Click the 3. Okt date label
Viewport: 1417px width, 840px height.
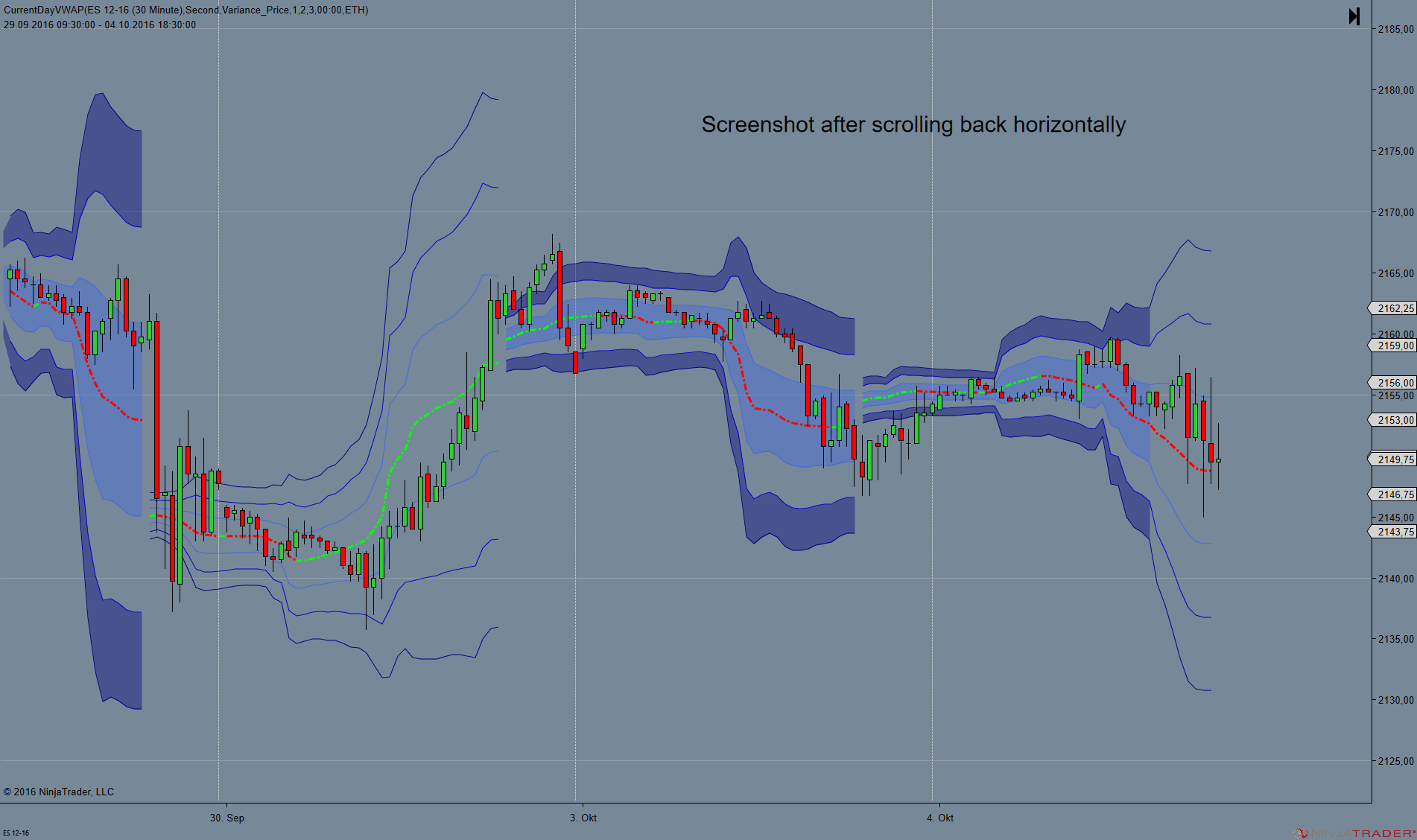click(583, 818)
